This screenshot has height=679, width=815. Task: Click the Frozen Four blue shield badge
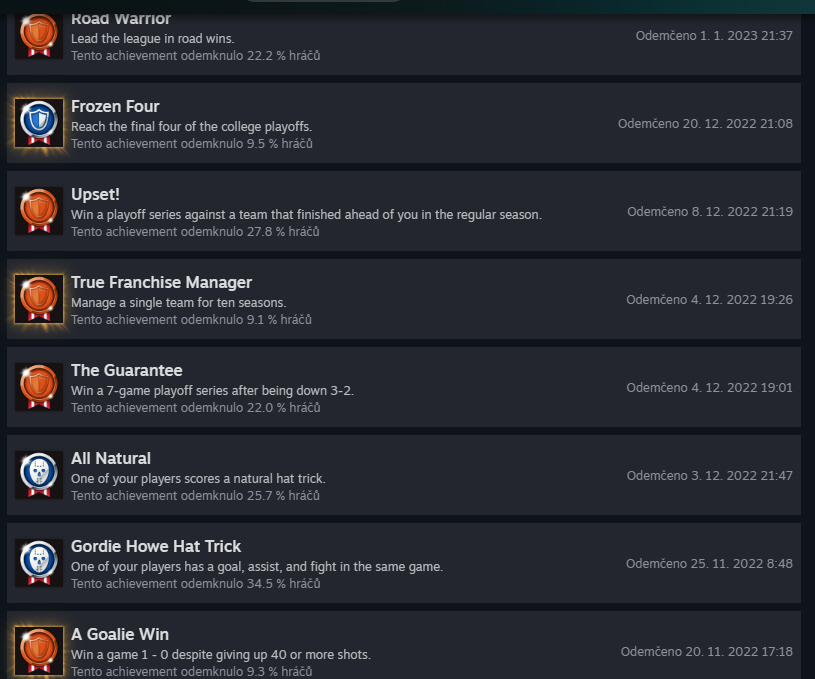[x=39, y=123]
